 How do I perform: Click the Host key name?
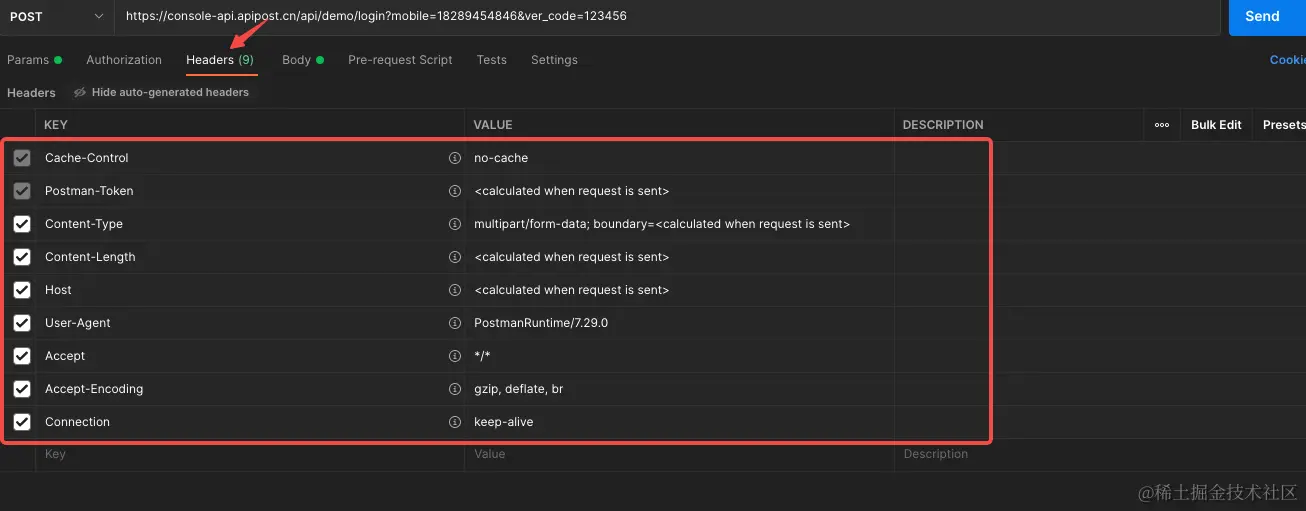pos(58,290)
